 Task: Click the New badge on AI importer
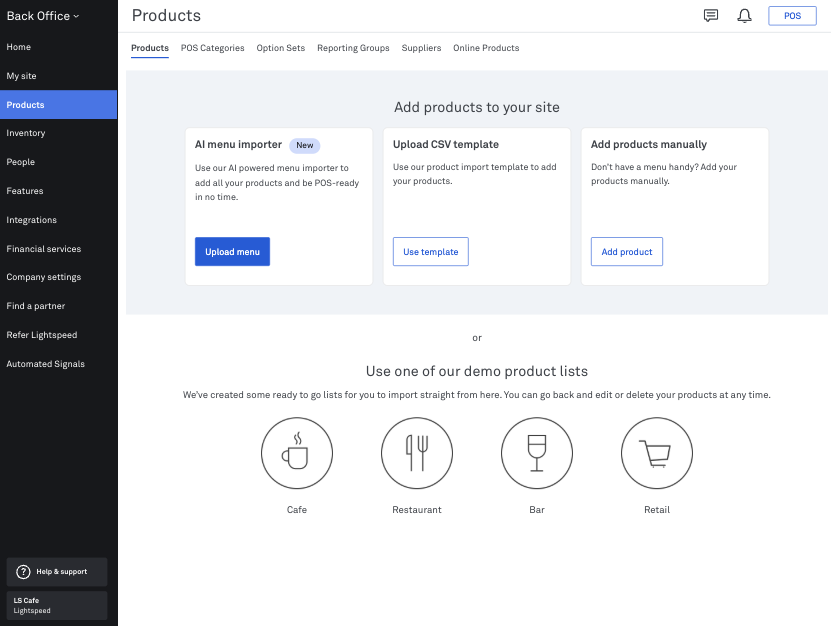pos(305,145)
